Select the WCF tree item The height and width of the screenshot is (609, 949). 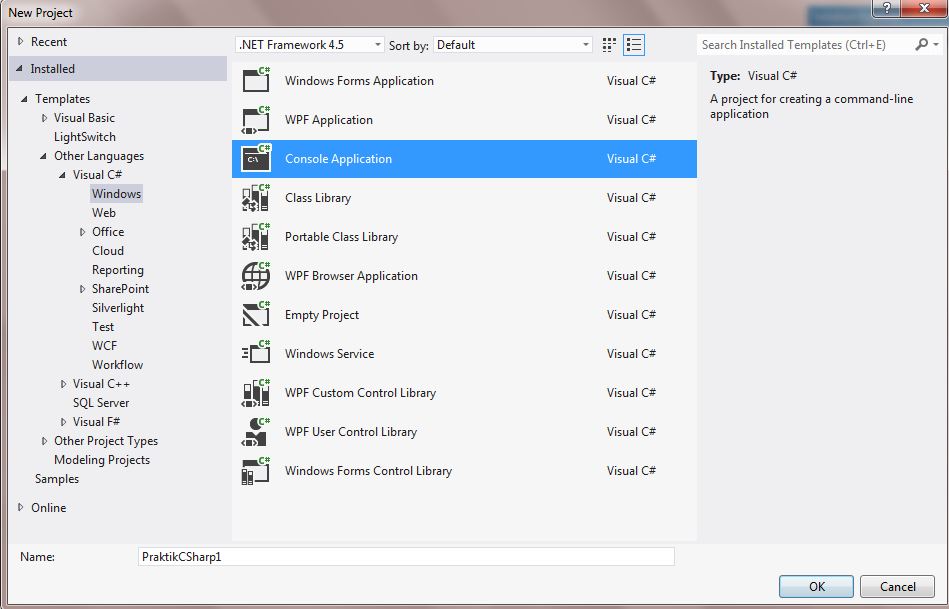(x=104, y=346)
